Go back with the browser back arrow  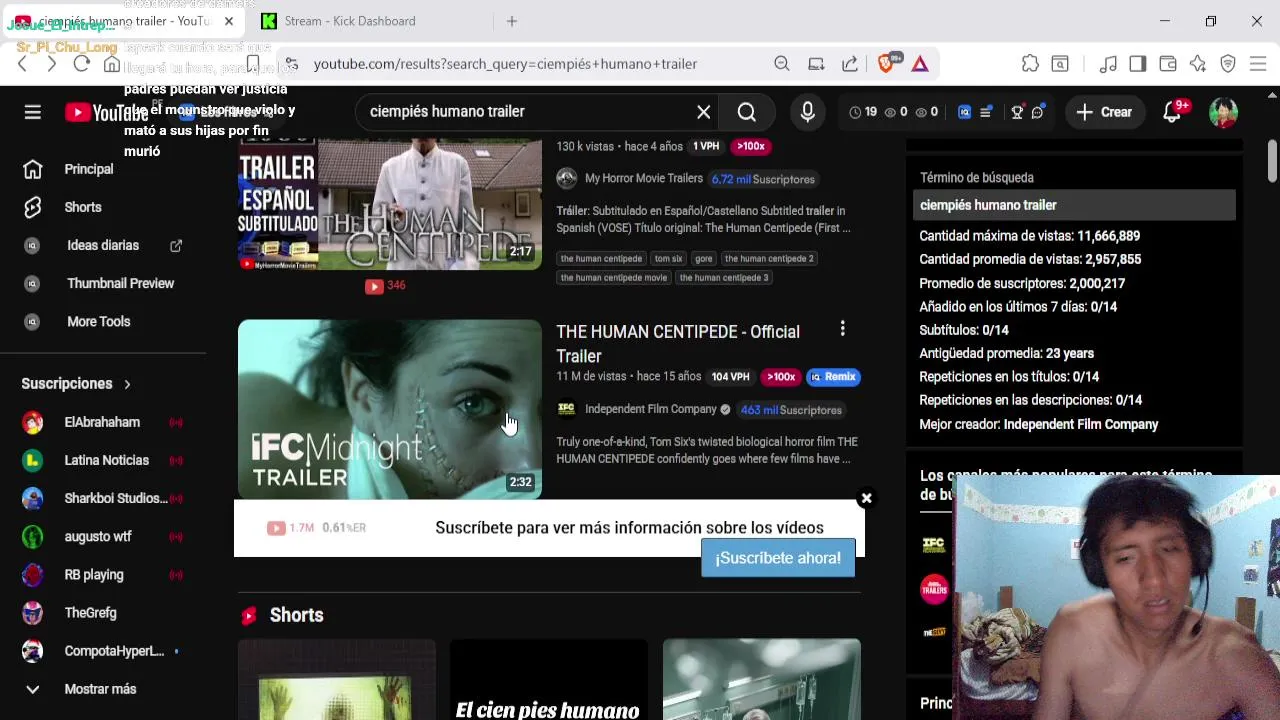22,64
